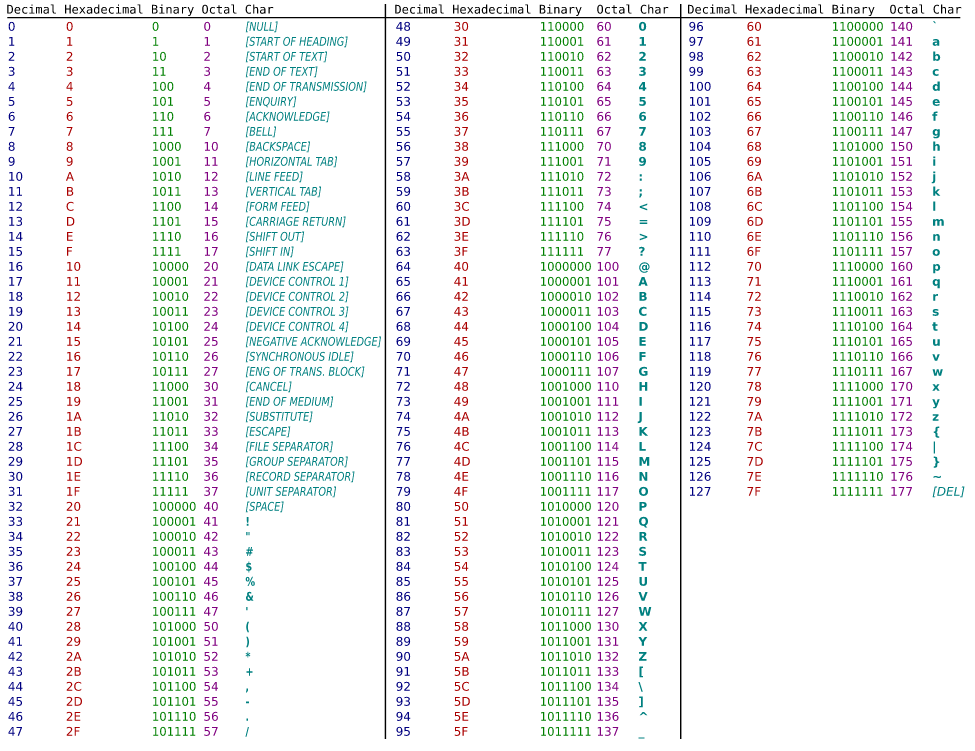This screenshot has height=751, width=975.
Task: Select octal value 177
Action: click(x=901, y=492)
